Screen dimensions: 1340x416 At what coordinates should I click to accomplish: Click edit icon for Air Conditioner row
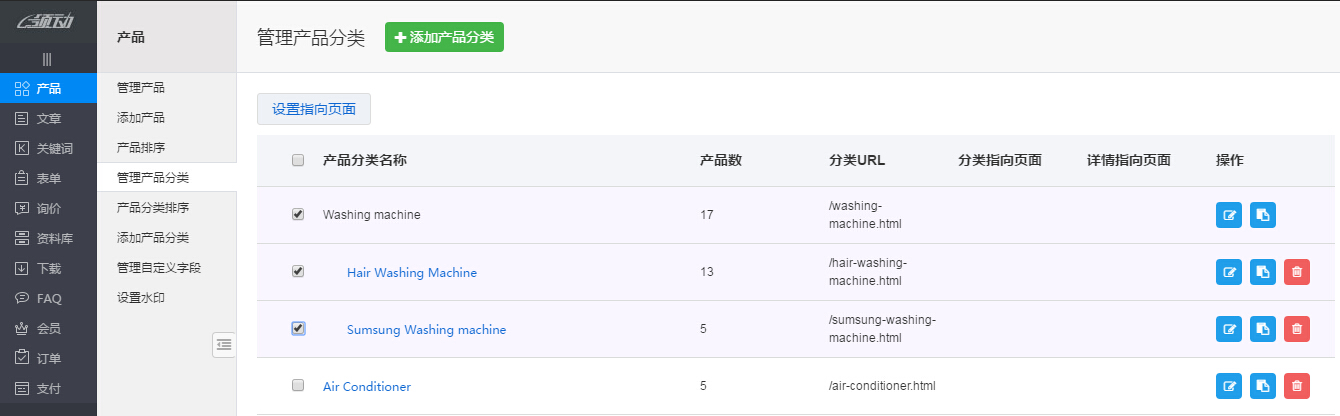coord(1229,386)
